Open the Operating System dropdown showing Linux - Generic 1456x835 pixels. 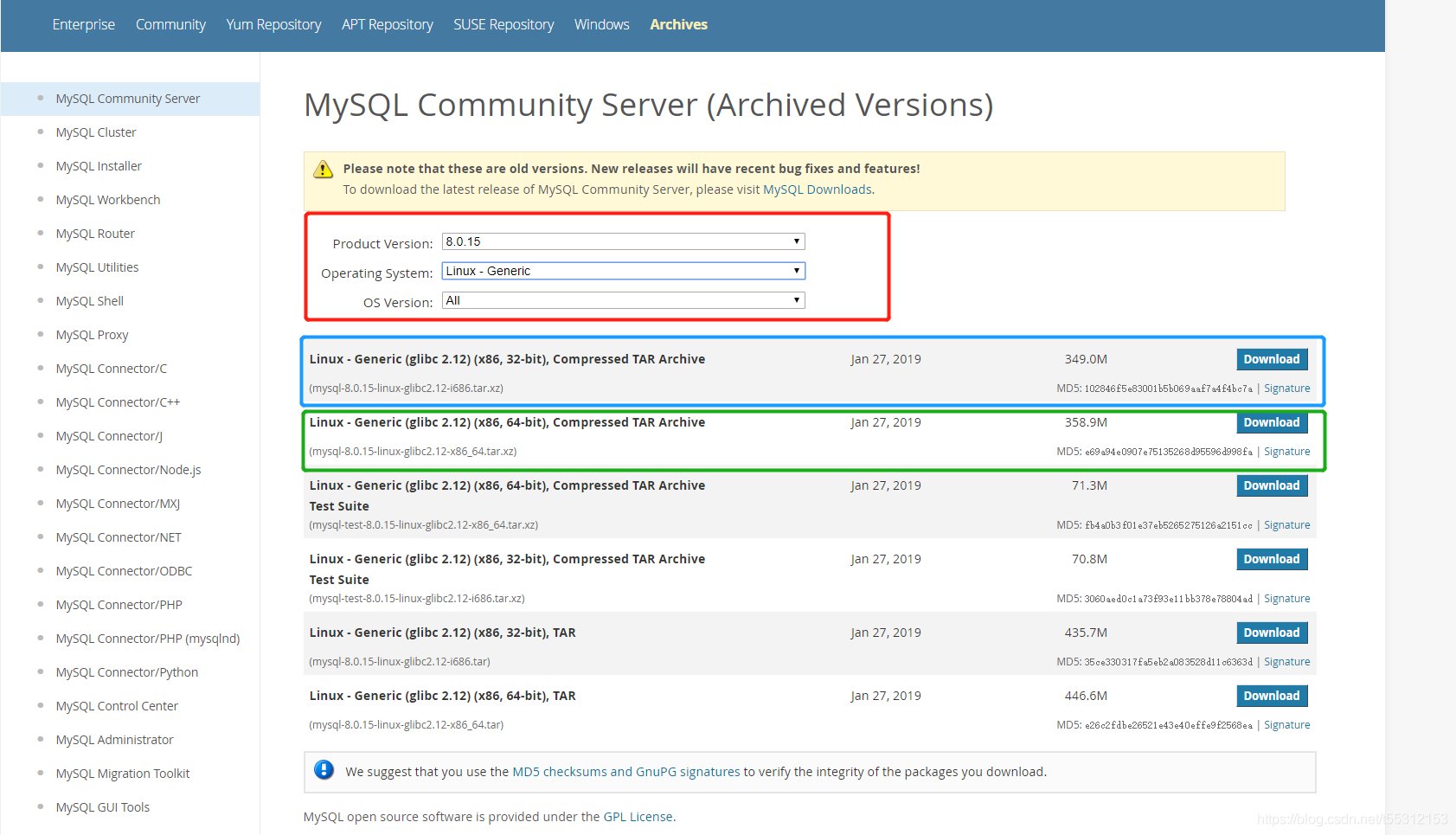click(623, 271)
